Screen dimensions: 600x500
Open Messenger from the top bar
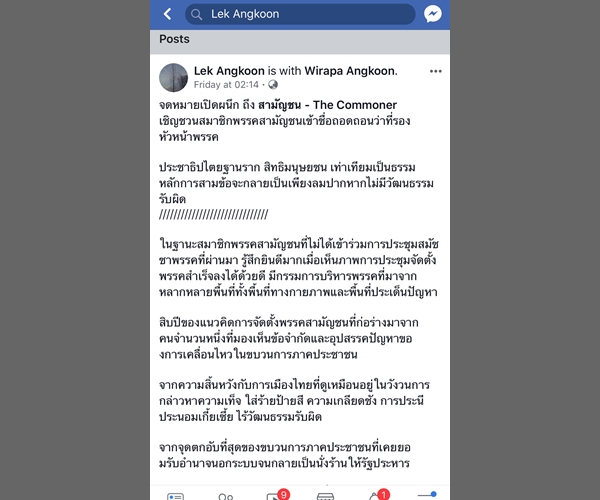tap(432, 14)
